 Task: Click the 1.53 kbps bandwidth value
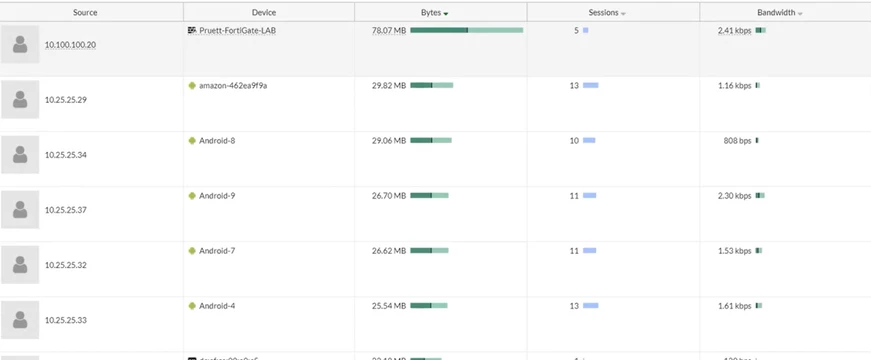click(734, 251)
